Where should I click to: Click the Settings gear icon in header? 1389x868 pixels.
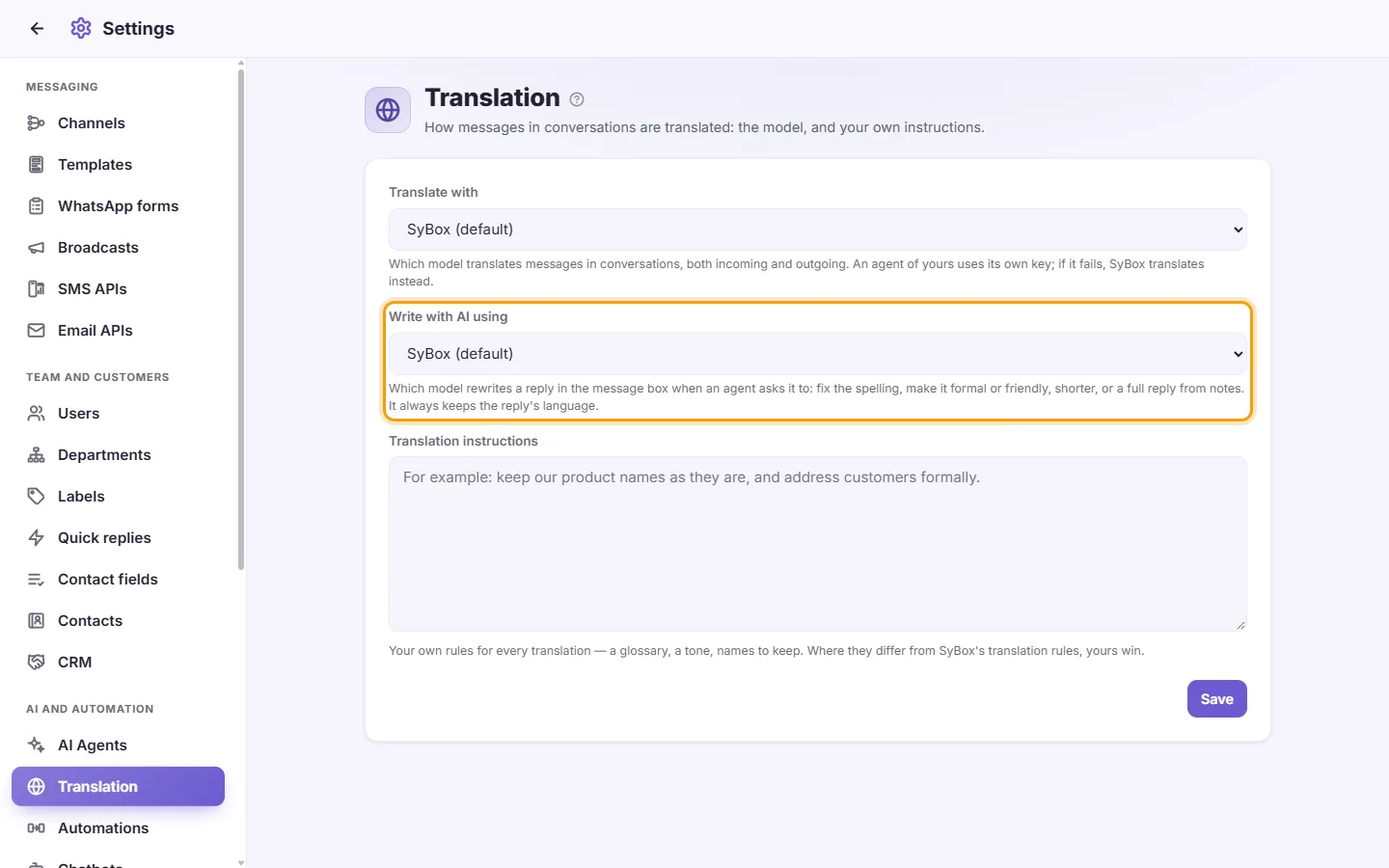81,29
